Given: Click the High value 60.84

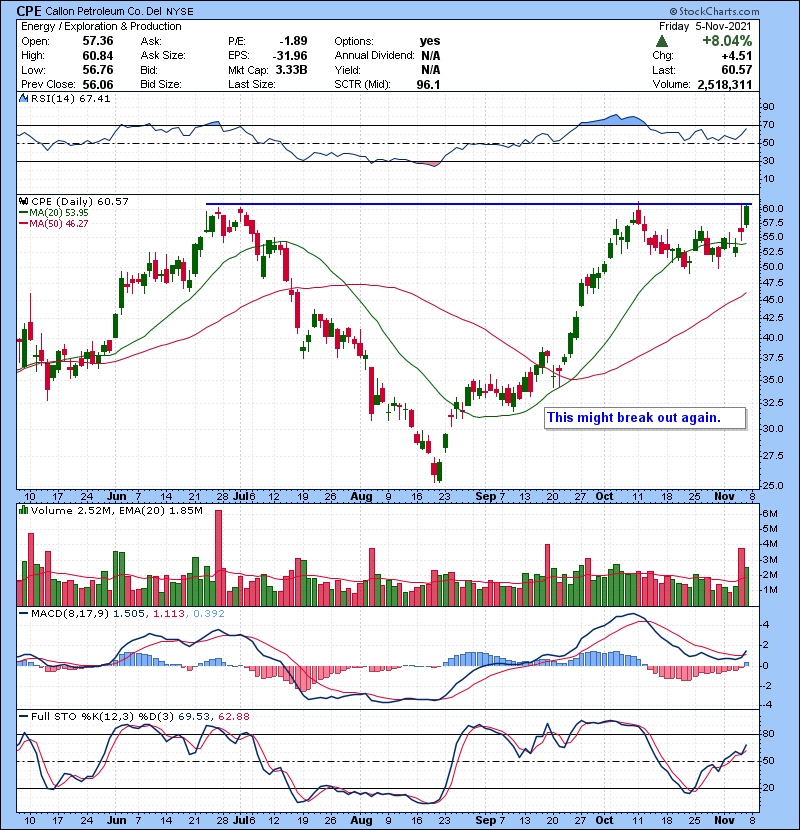Looking at the screenshot, I should point(98,56).
